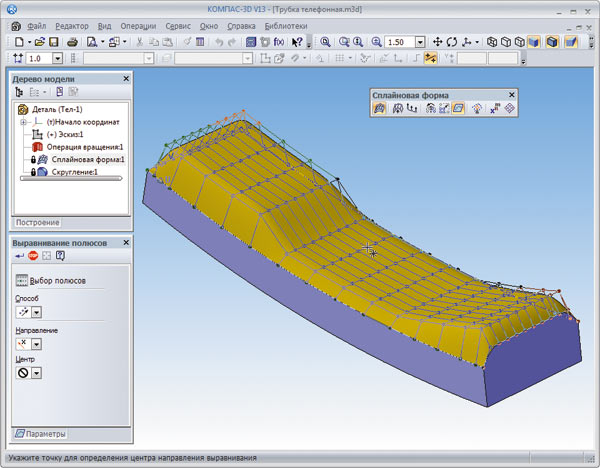Click the Create object arrow icon
Viewport: 600px width, 468px height.
coord(20,257)
